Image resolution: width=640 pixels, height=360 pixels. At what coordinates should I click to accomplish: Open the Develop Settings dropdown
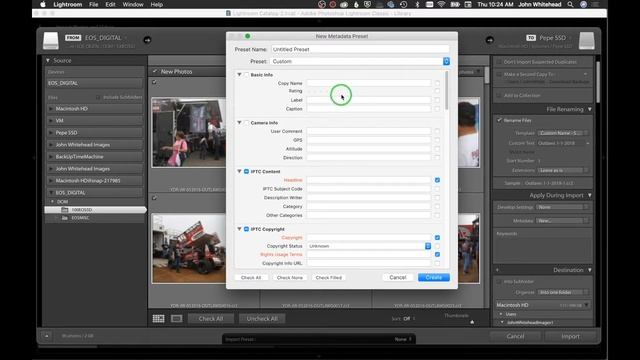pos(562,207)
